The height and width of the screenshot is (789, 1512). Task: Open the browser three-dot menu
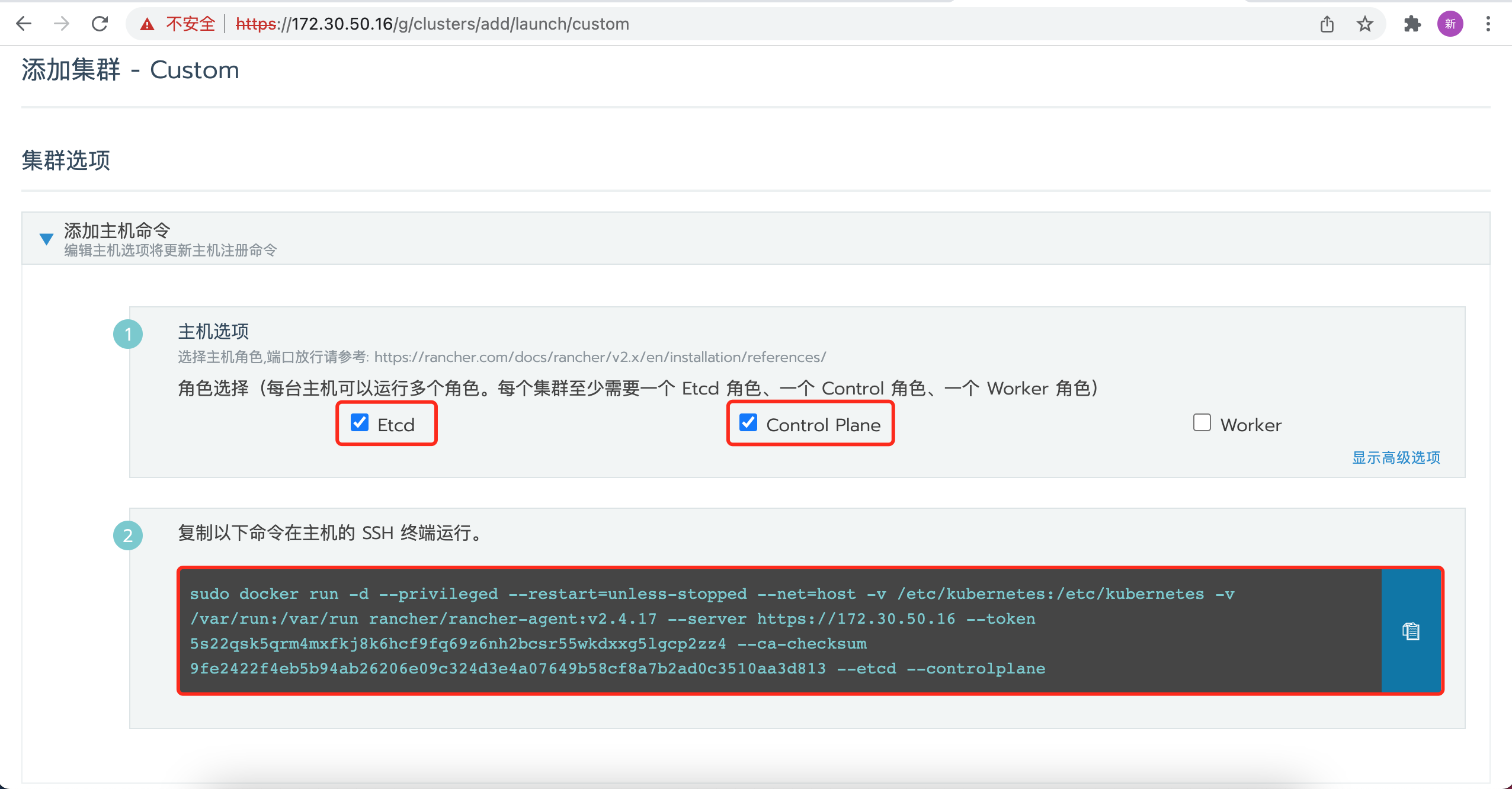[1488, 24]
